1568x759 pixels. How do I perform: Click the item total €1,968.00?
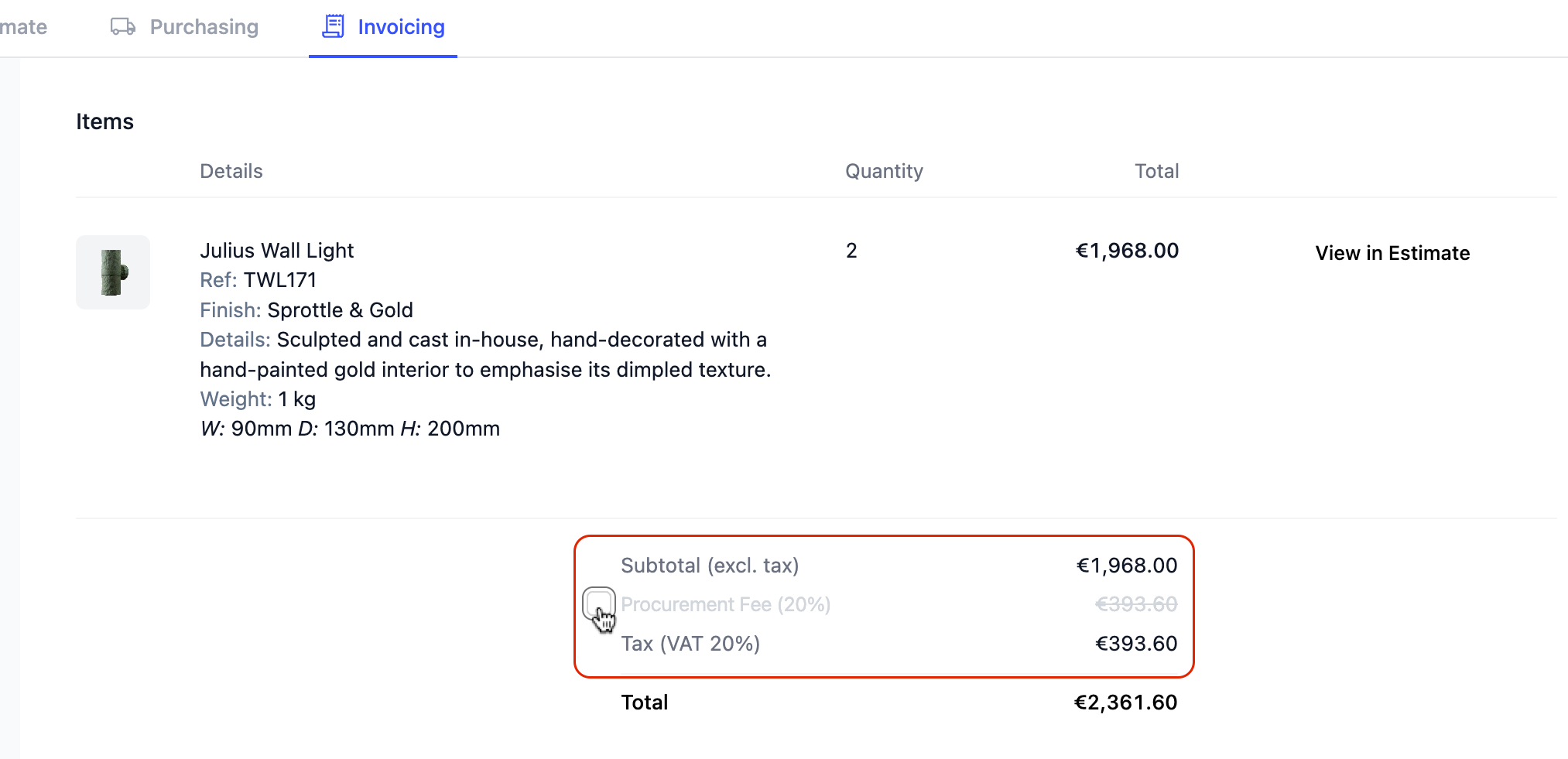point(1127,251)
